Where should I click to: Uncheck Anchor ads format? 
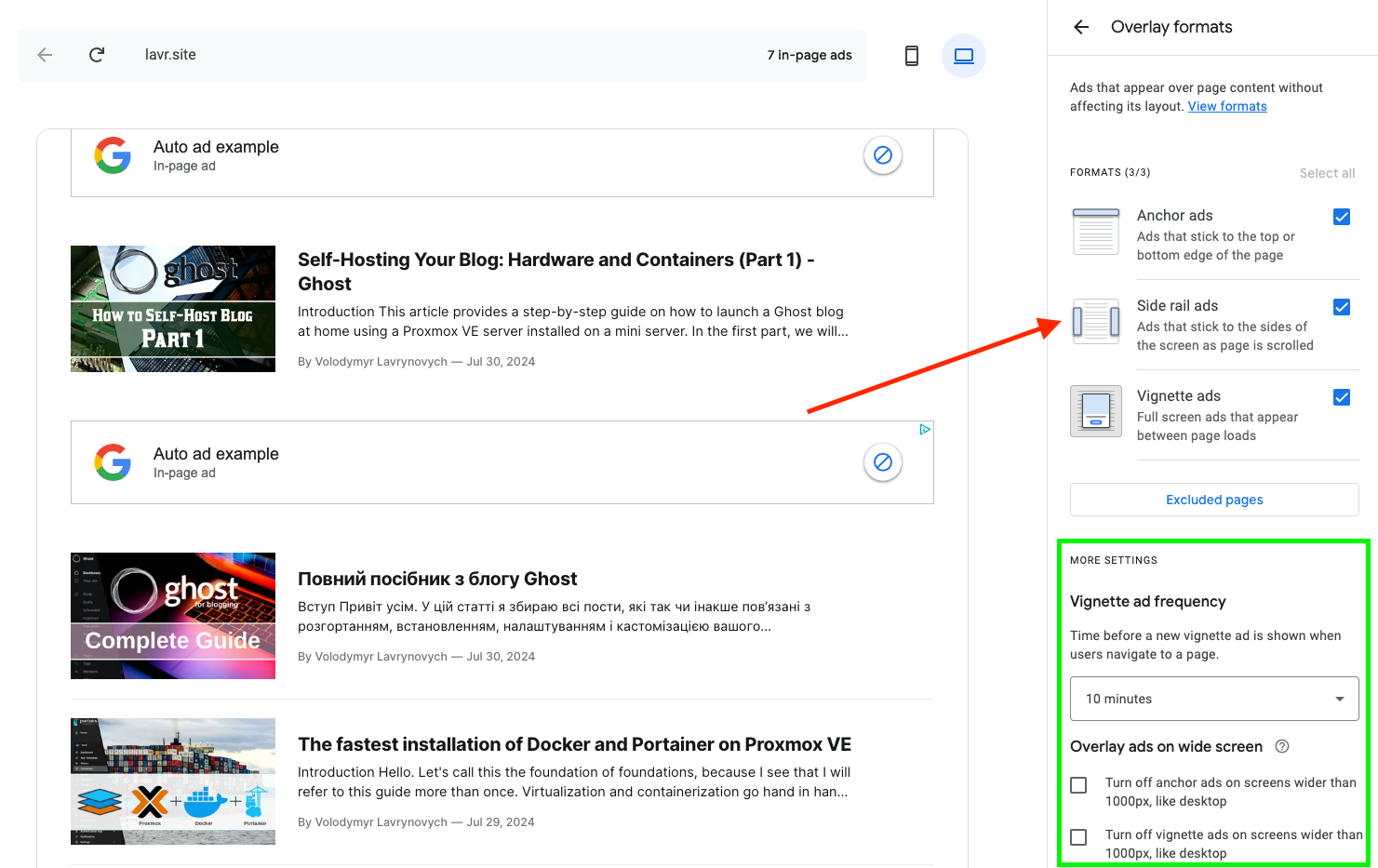1342,217
